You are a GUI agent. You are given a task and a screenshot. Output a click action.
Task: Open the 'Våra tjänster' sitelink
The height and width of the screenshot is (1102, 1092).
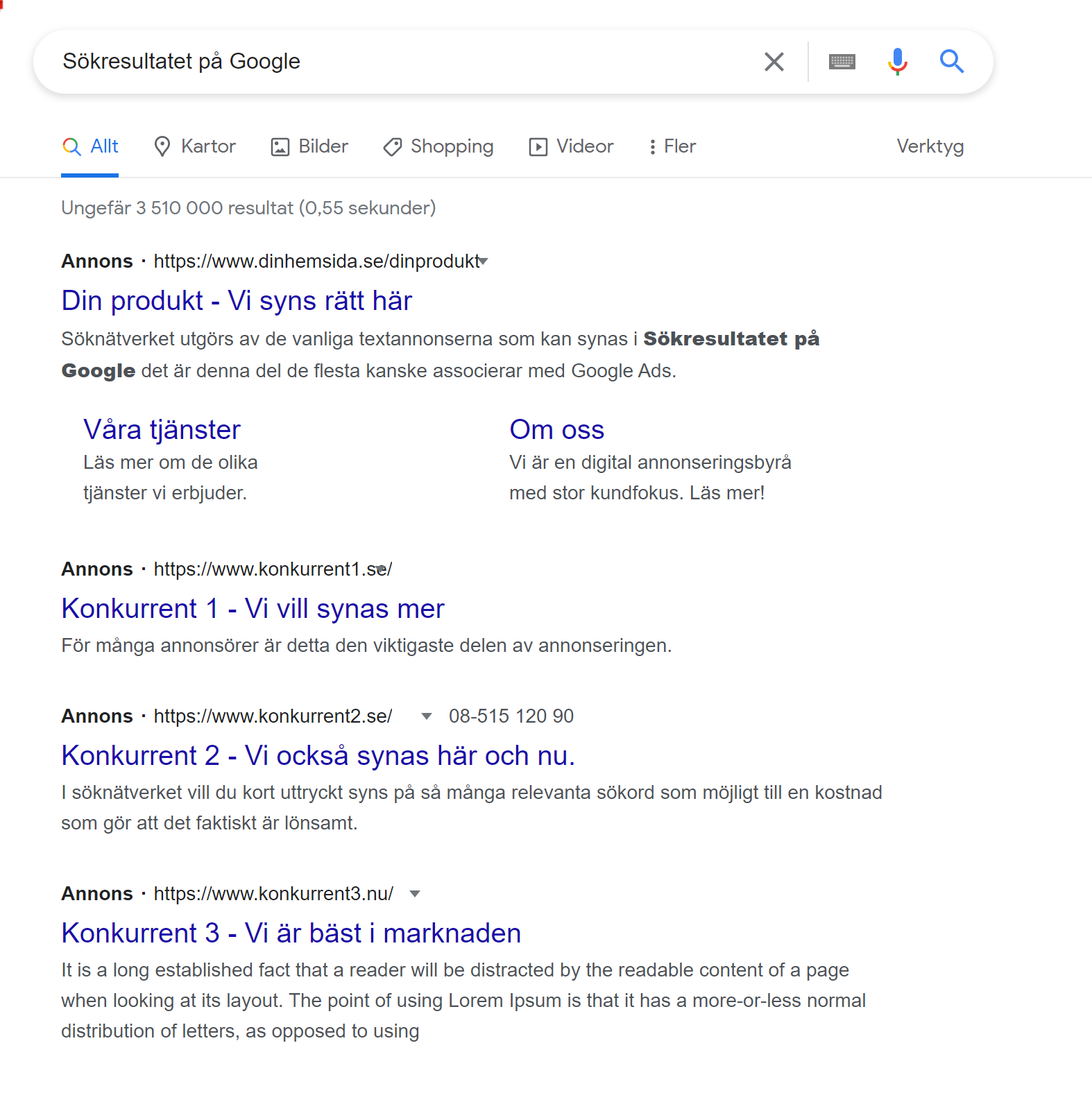click(162, 430)
